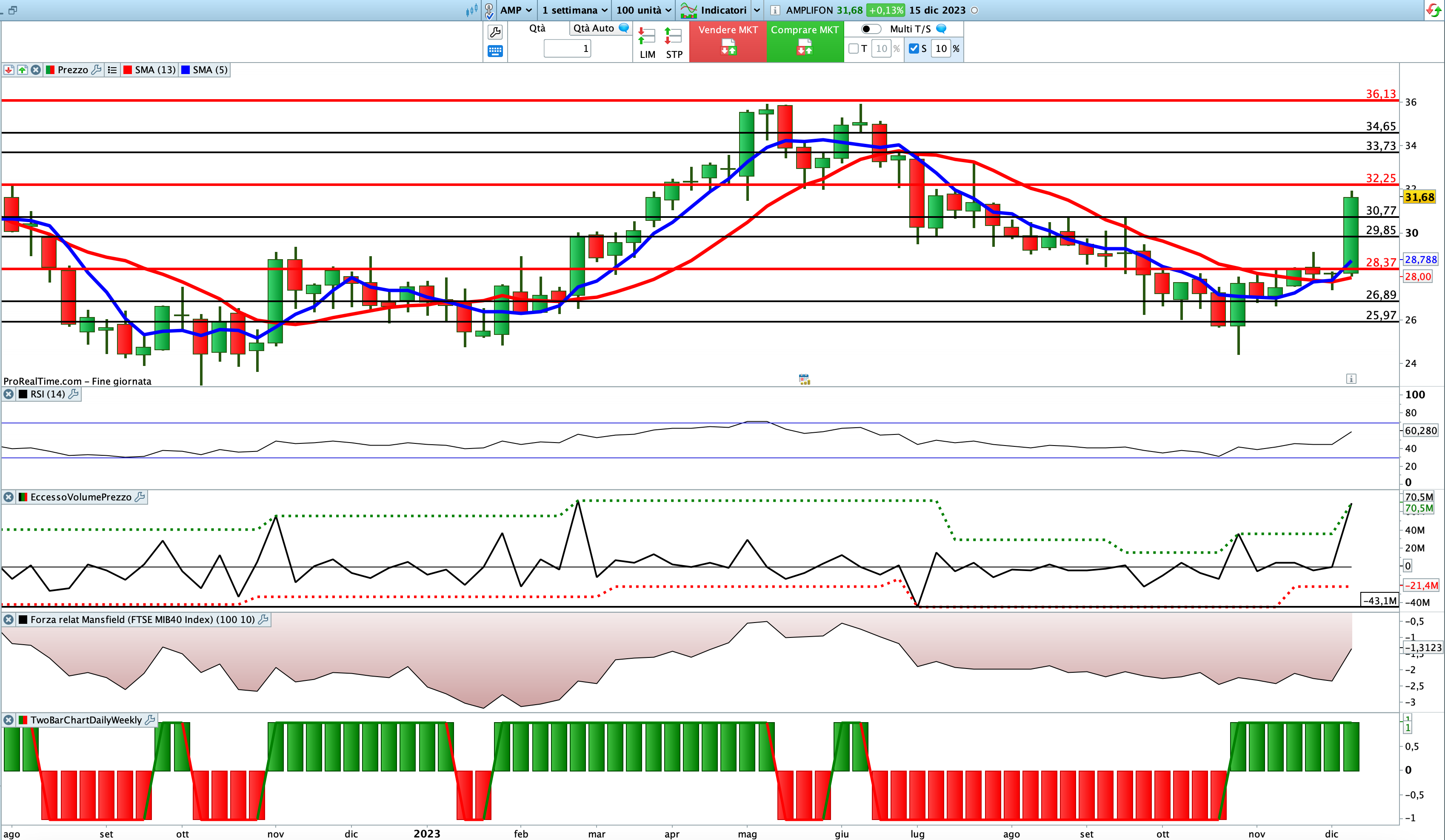Toggle the chart link pin icon
This screenshot has height=840, width=1445.
(489, 10)
